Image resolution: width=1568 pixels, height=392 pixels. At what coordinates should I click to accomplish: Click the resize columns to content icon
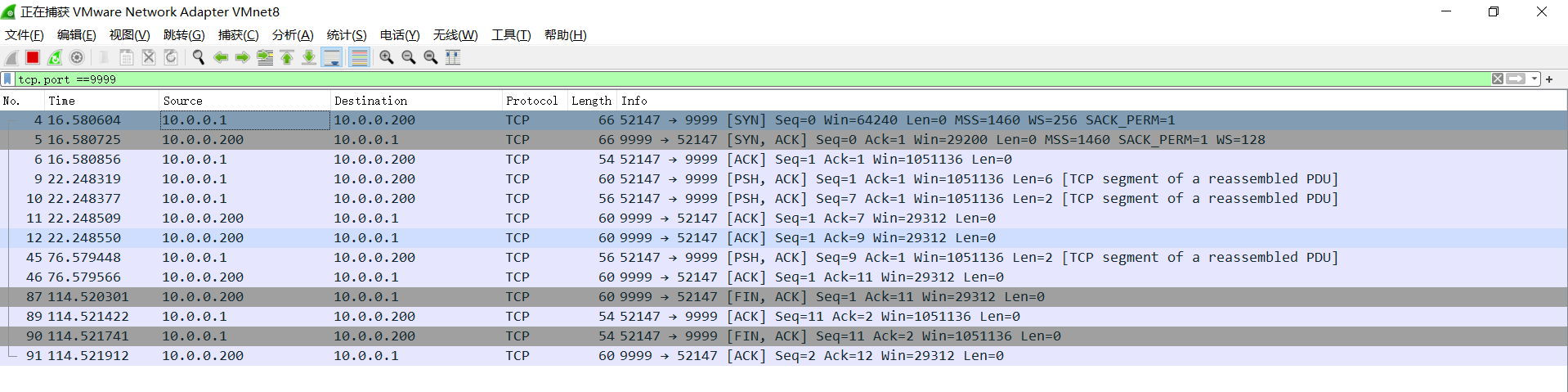pos(453,57)
